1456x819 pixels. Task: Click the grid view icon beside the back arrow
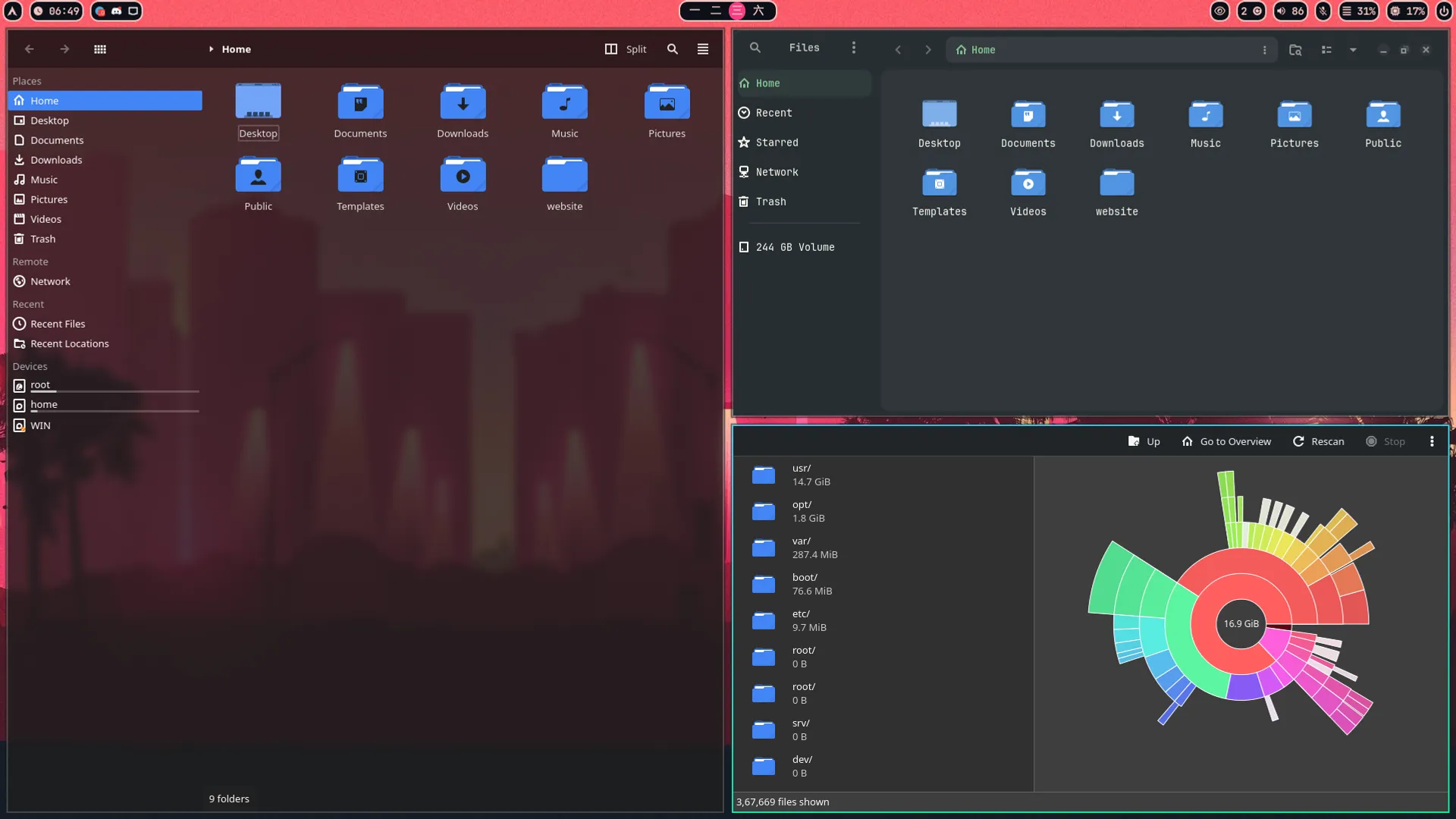coord(100,49)
